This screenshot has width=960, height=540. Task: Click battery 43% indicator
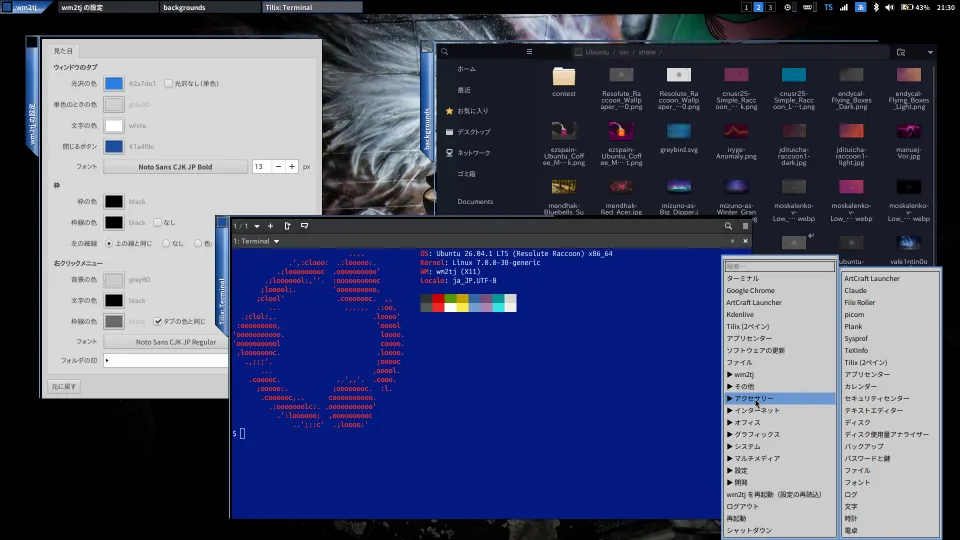[915, 7]
